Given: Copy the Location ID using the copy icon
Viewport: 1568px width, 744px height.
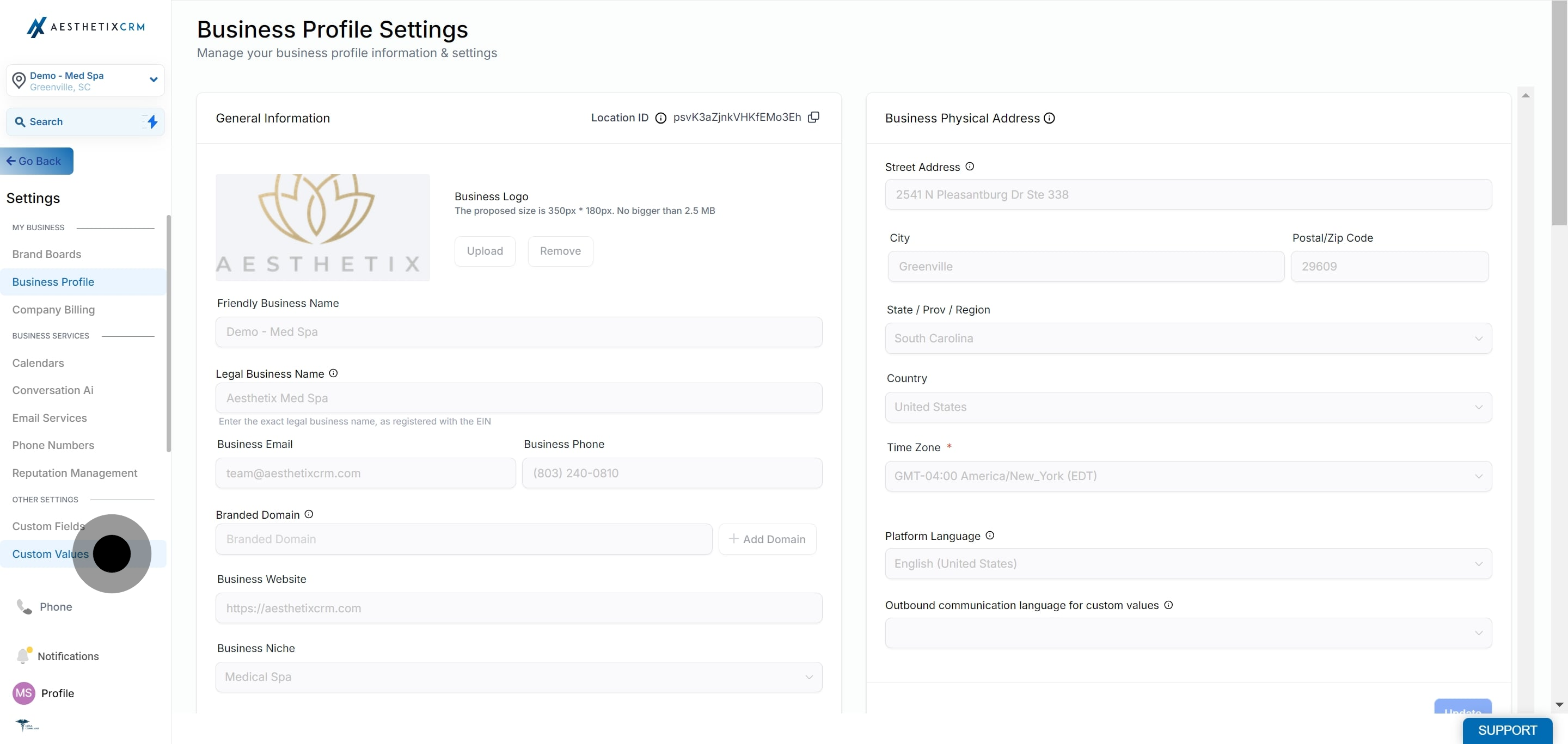Looking at the screenshot, I should click(x=814, y=117).
